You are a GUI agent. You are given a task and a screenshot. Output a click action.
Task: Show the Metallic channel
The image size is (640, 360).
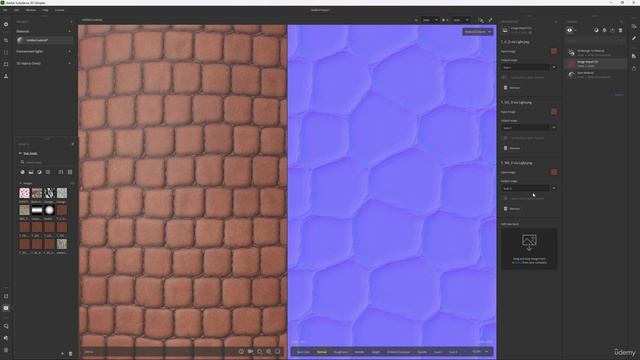(360, 352)
